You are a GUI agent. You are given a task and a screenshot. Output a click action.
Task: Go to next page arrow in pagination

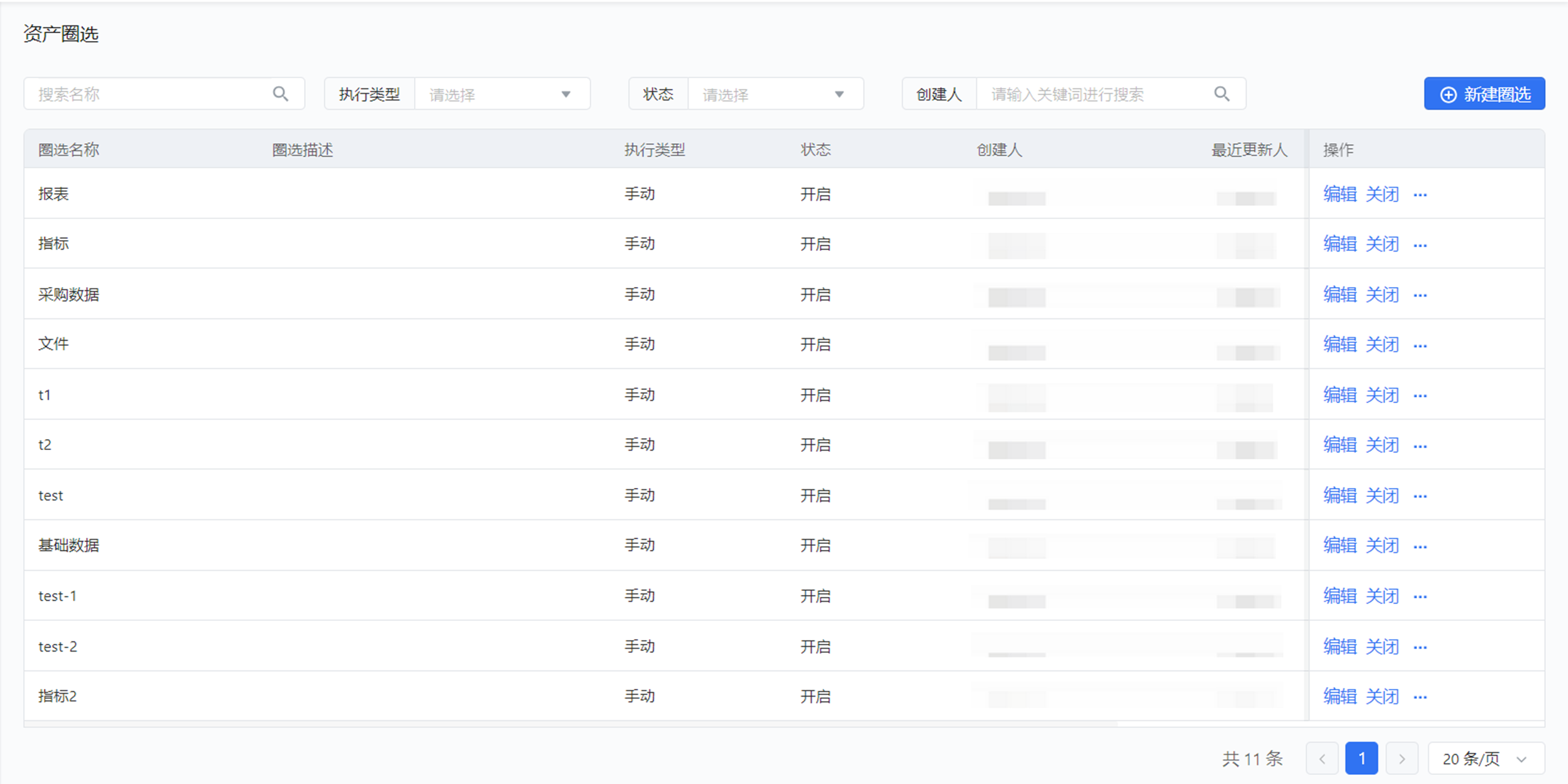point(1401,759)
